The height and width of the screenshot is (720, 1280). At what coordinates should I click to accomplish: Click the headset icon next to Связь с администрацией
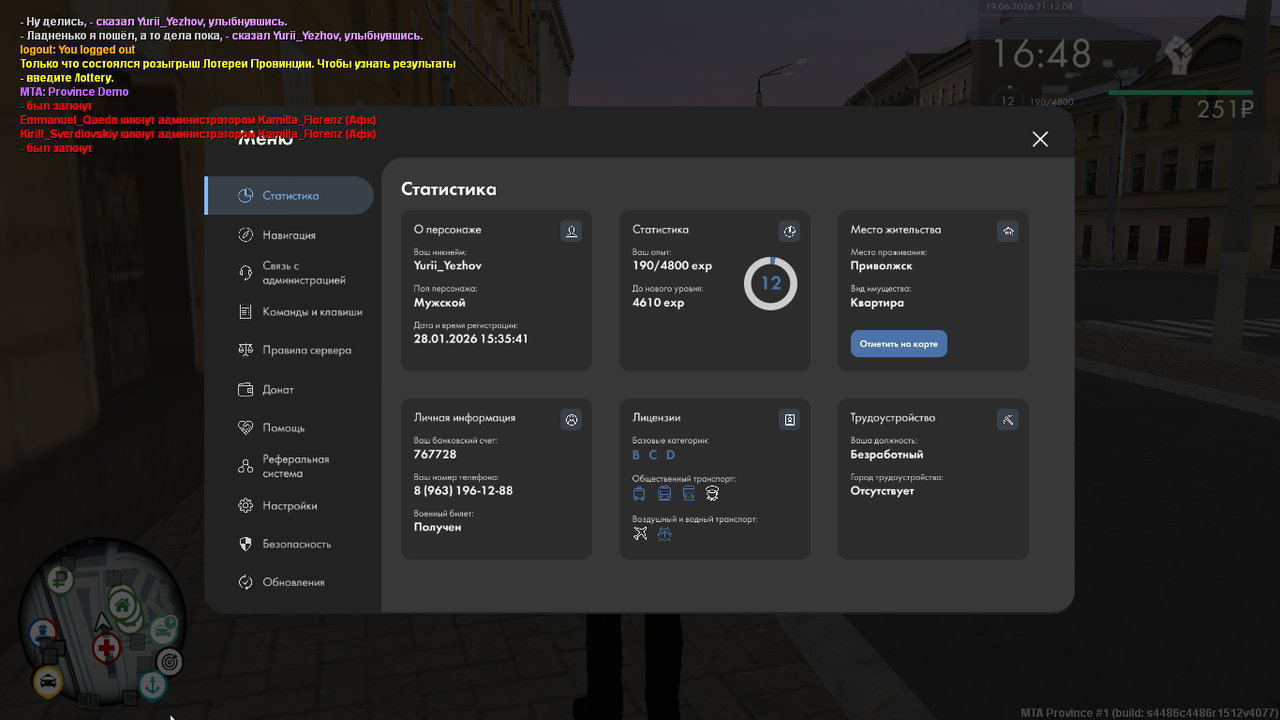click(246, 273)
